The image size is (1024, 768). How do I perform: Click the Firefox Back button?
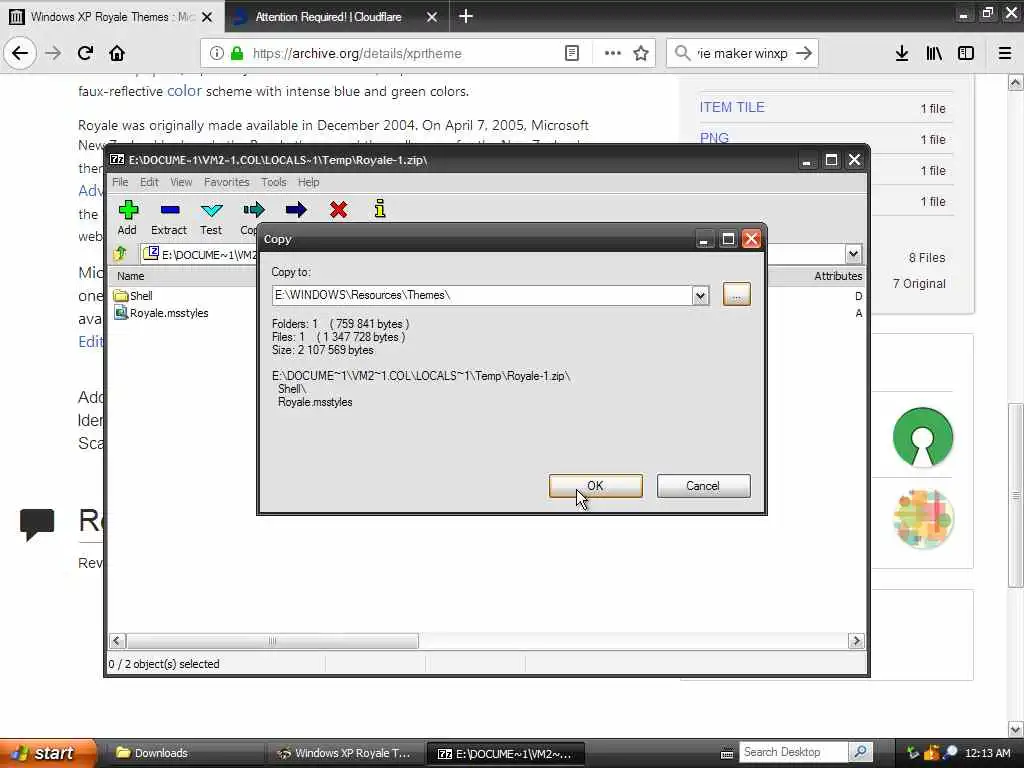[x=20, y=53]
